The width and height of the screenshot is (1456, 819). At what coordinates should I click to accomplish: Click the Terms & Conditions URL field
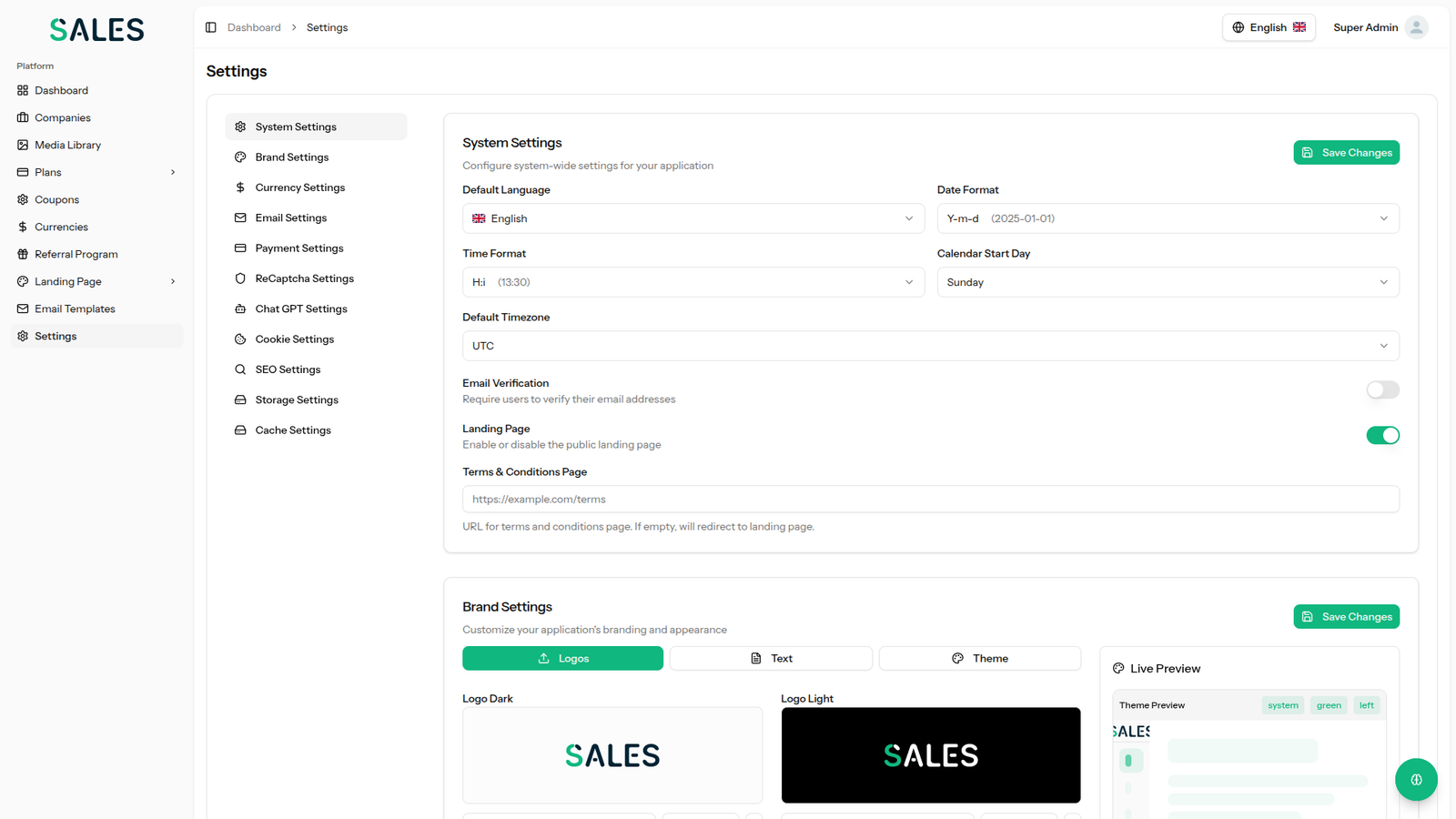pos(930,500)
